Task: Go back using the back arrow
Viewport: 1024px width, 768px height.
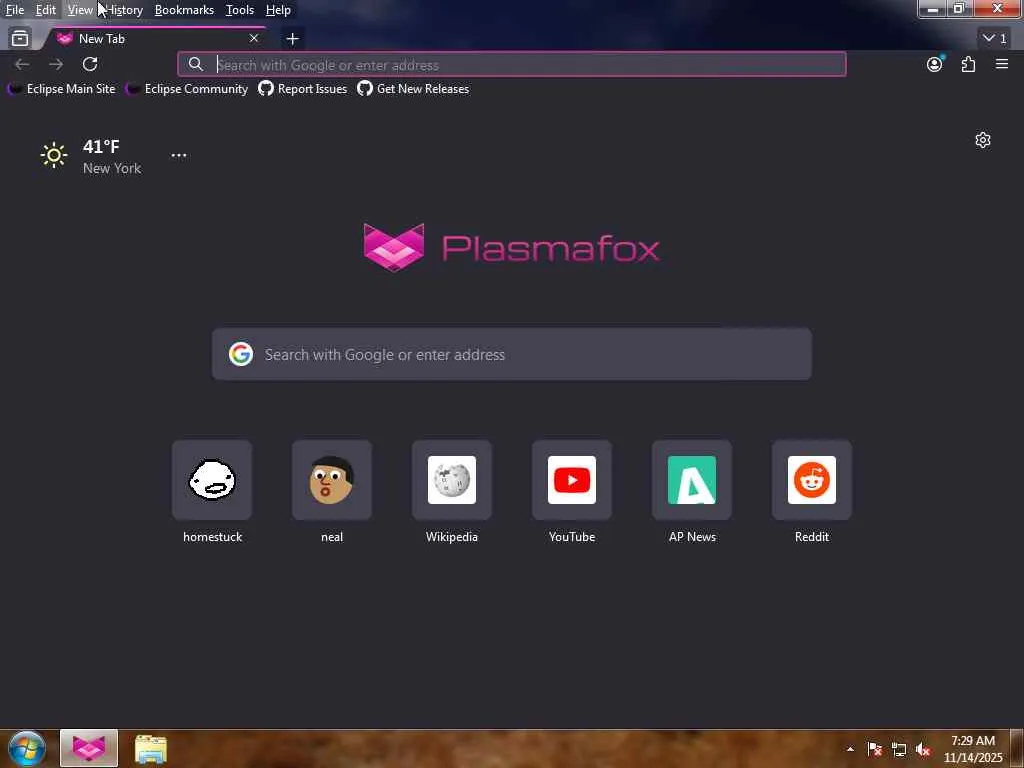Action: pos(22,64)
